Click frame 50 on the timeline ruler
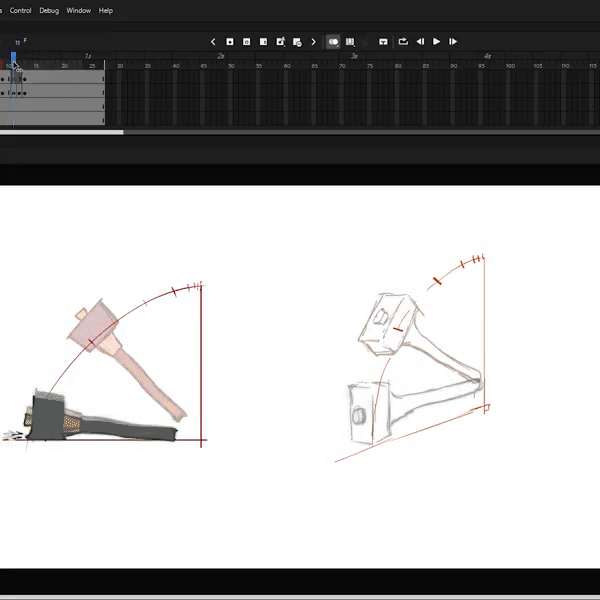The height and width of the screenshot is (600, 600). 231,66
